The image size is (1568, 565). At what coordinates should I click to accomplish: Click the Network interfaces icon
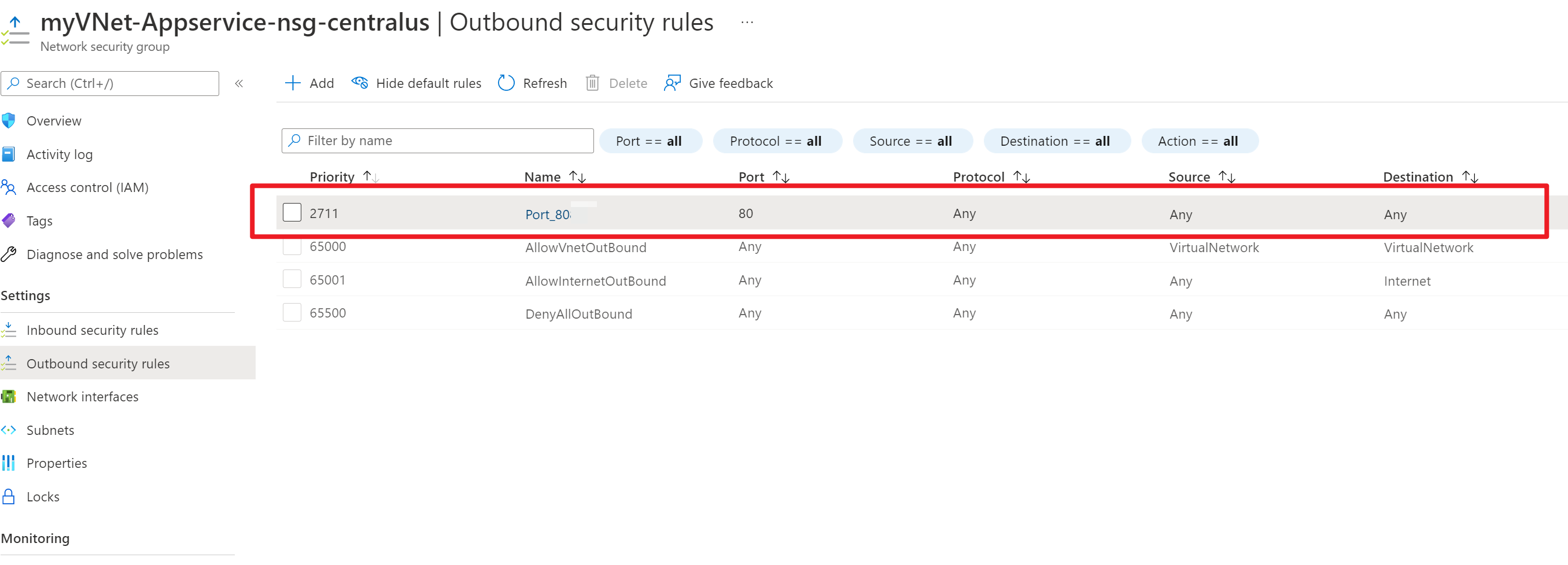click(9, 396)
